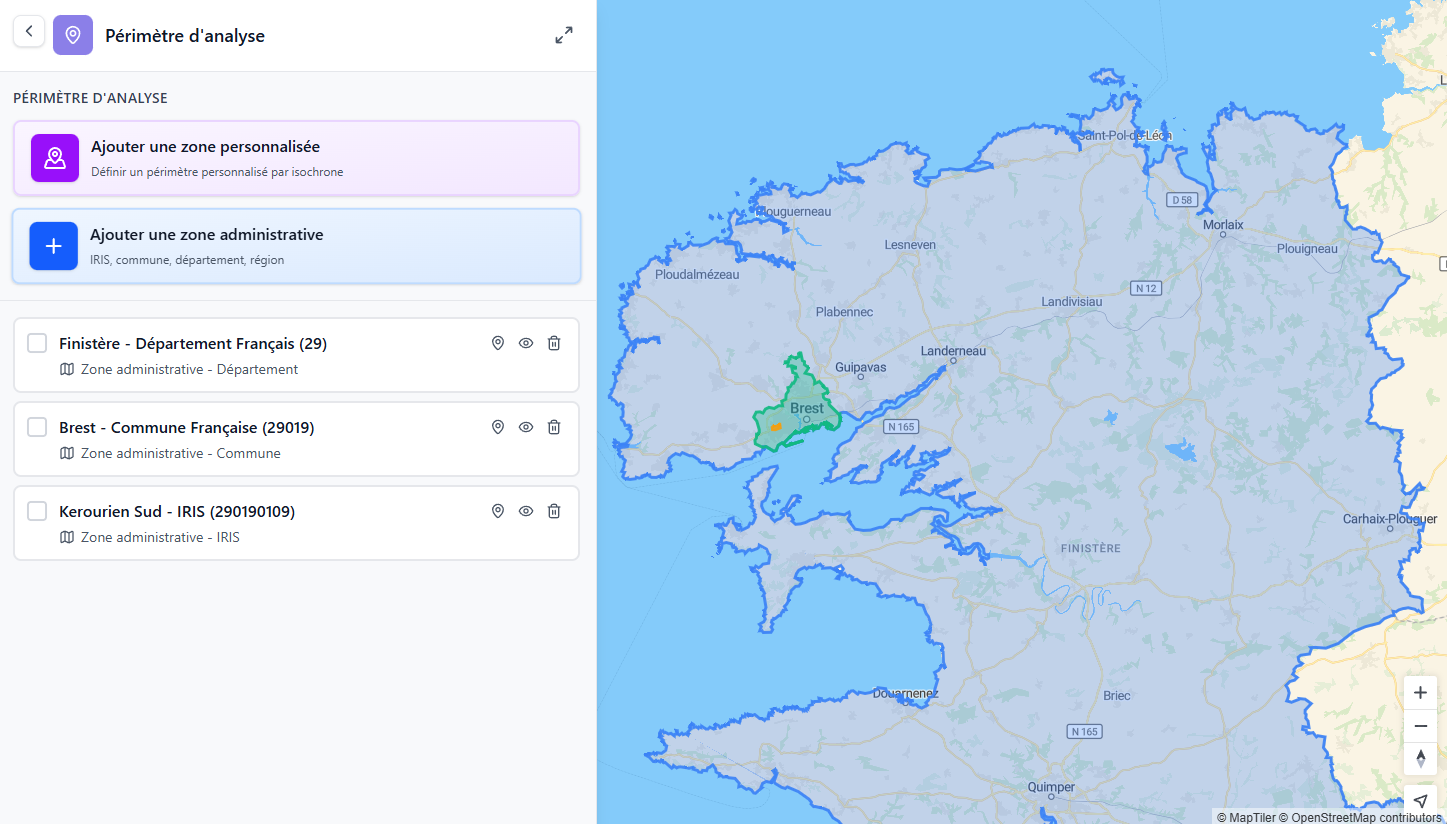
Task: Go back using the left chevron
Action: coord(29,31)
